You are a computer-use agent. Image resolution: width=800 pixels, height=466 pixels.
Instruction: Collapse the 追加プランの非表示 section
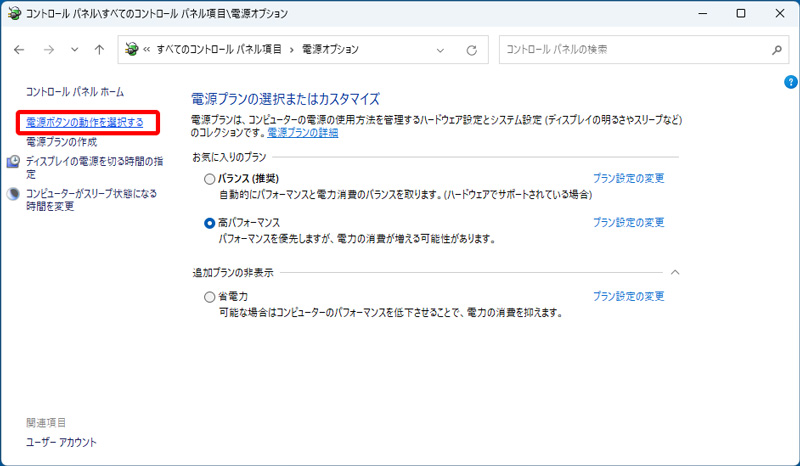coord(675,272)
